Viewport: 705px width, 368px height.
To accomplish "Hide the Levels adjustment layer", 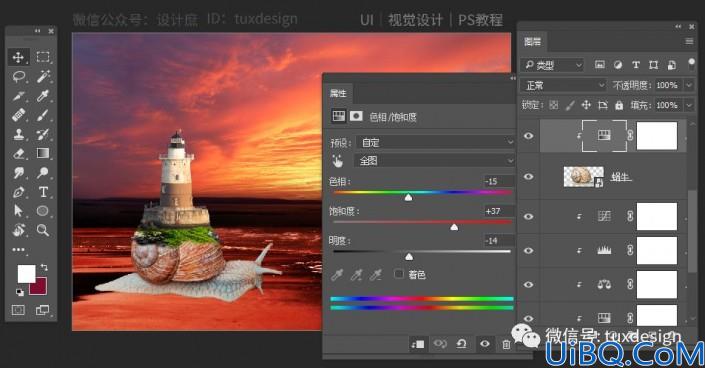I will point(529,251).
